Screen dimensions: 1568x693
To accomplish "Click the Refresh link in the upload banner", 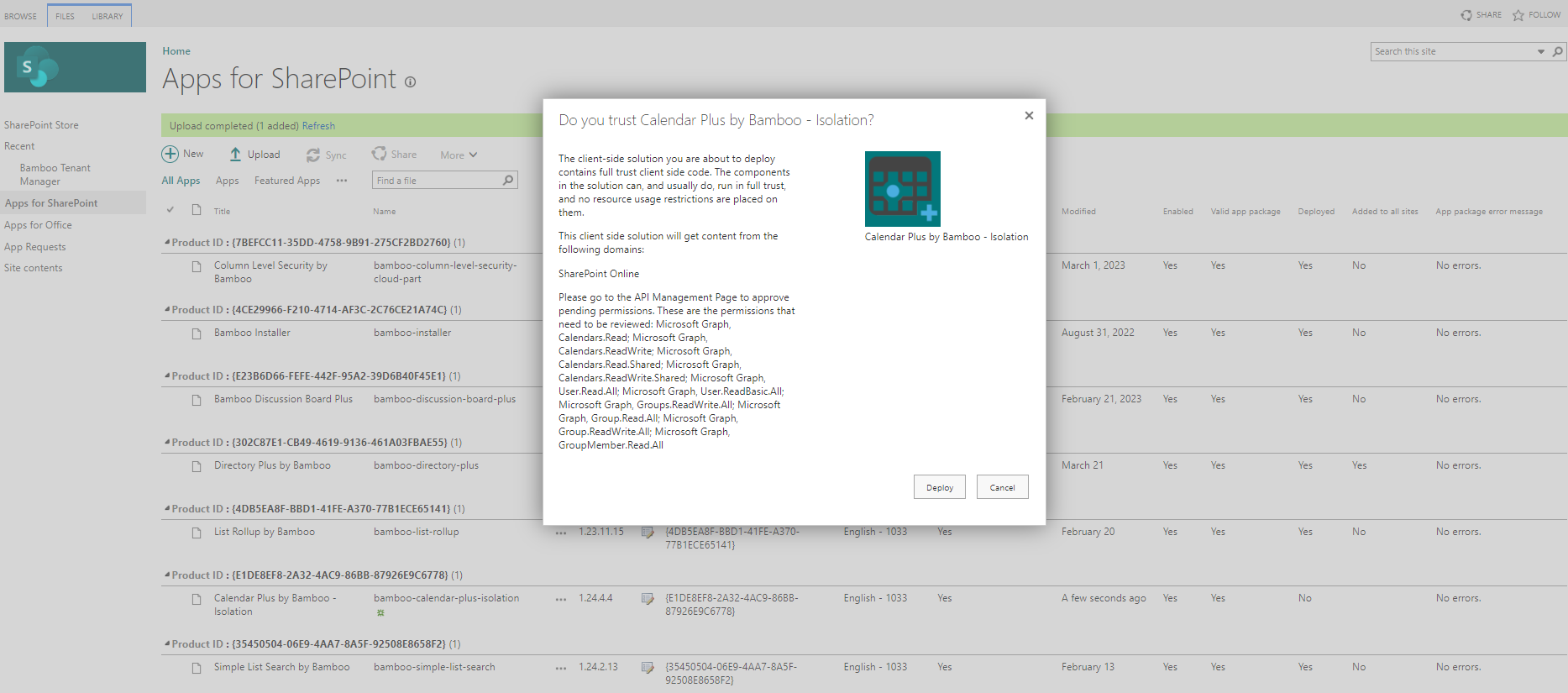I will pyautogui.click(x=318, y=126).
